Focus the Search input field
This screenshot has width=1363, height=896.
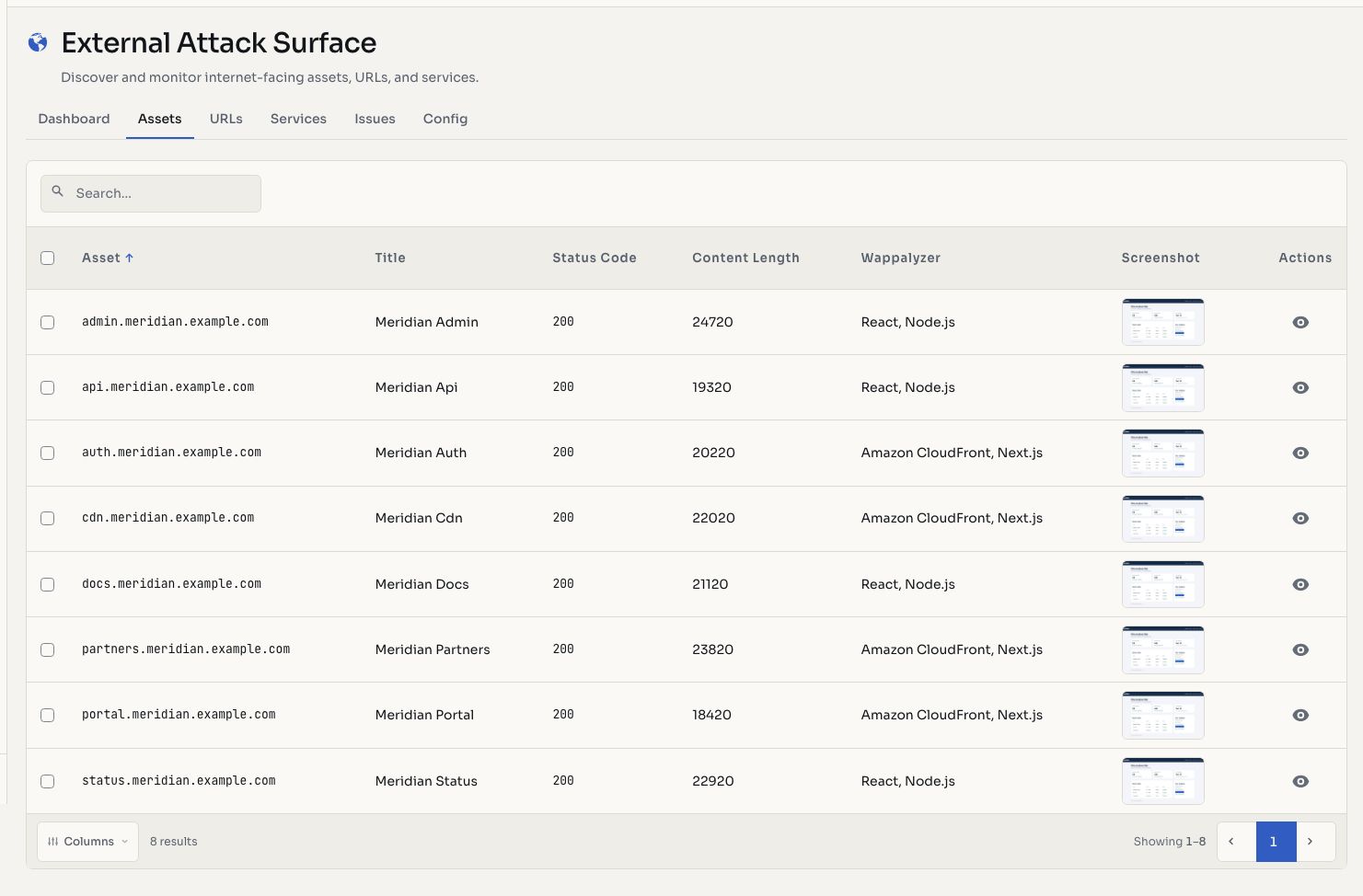[x=151, y=193]
